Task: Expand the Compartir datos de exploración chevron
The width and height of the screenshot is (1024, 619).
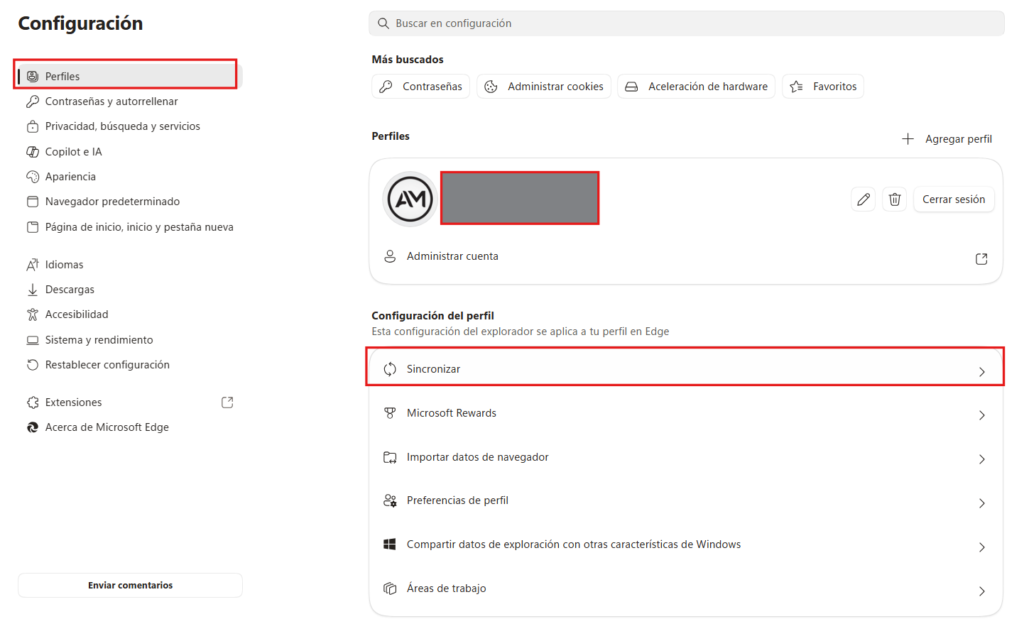Action: coord(982,547)
